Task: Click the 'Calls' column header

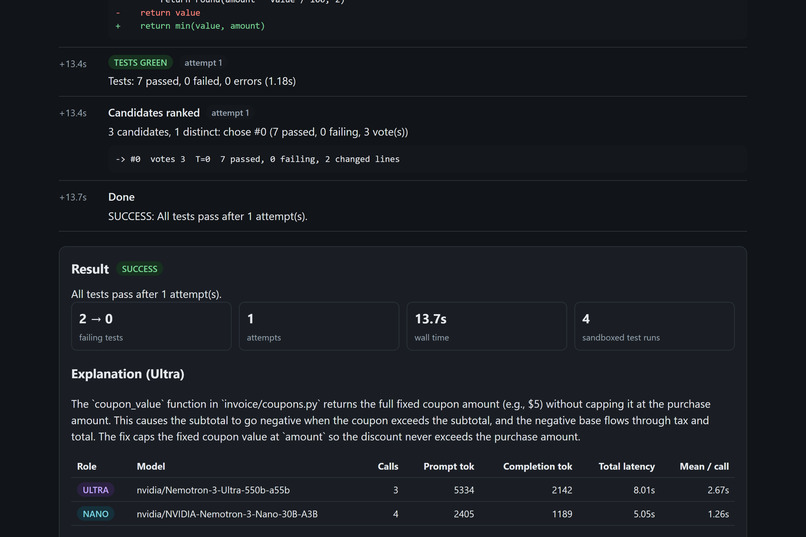Action: [388, 466]
